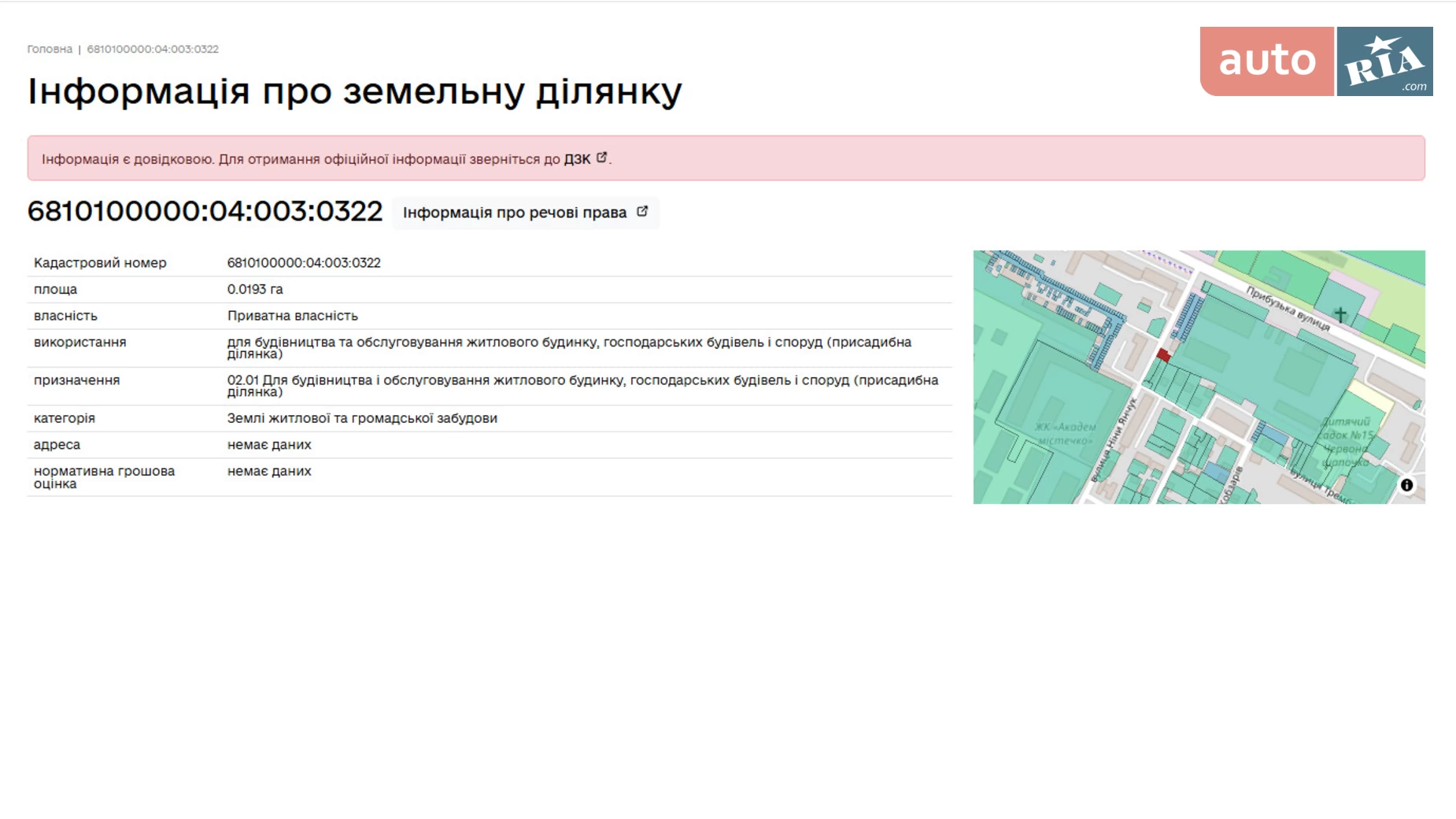The height and width of the screenshot is (819, 1456).
Task: Click breadcrumb cadastral number 6810100000:04:003:0322
Action: 153,49
